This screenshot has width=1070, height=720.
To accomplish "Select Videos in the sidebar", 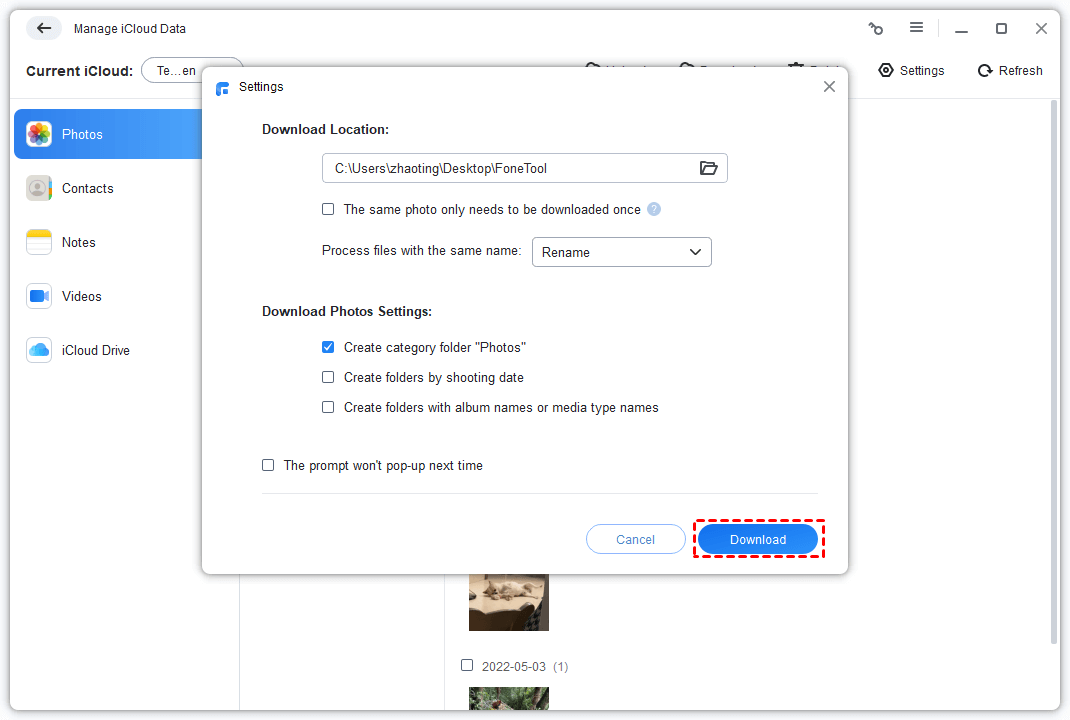I will (x=81, y=296).
